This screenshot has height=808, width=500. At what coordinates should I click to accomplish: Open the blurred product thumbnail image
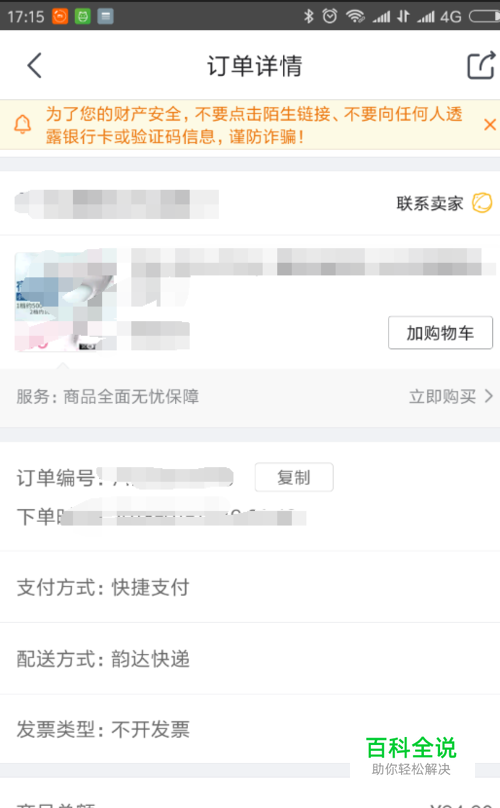tap(65, 300)
